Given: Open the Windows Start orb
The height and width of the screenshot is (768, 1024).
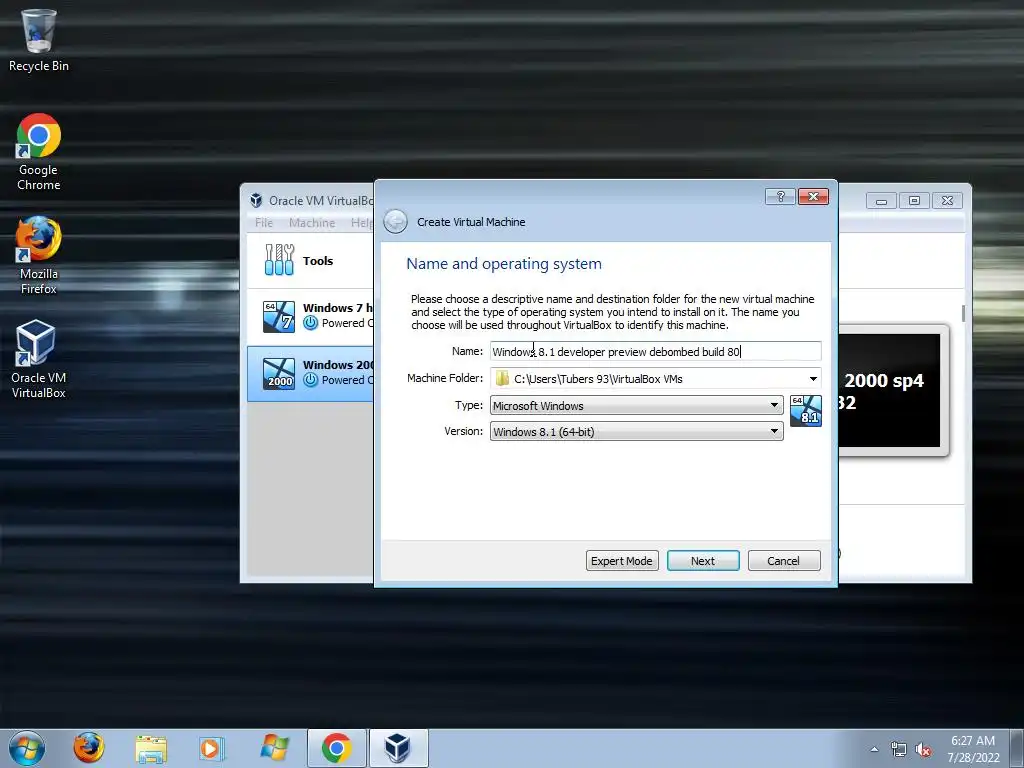Looking at the screenshot, I should 27,748.
